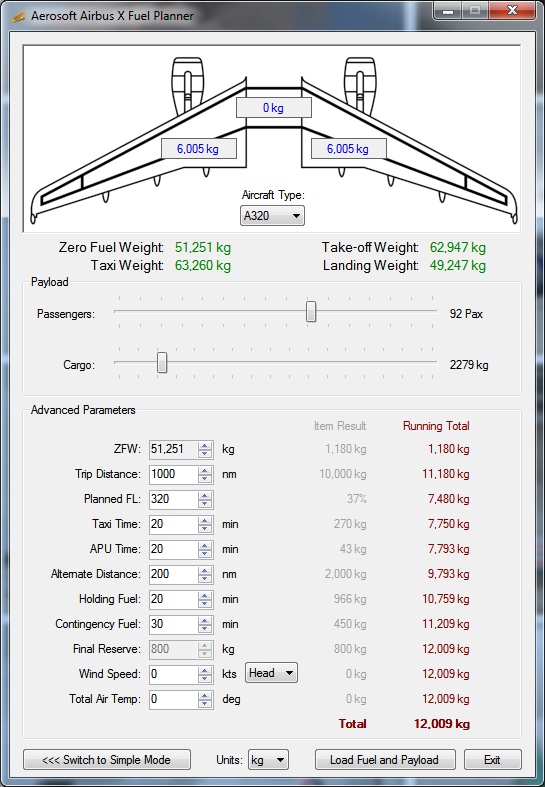This screenshot has height=787, width=545.
Task: Click the Passengers slider handle
Action: (x=311, y=312)
